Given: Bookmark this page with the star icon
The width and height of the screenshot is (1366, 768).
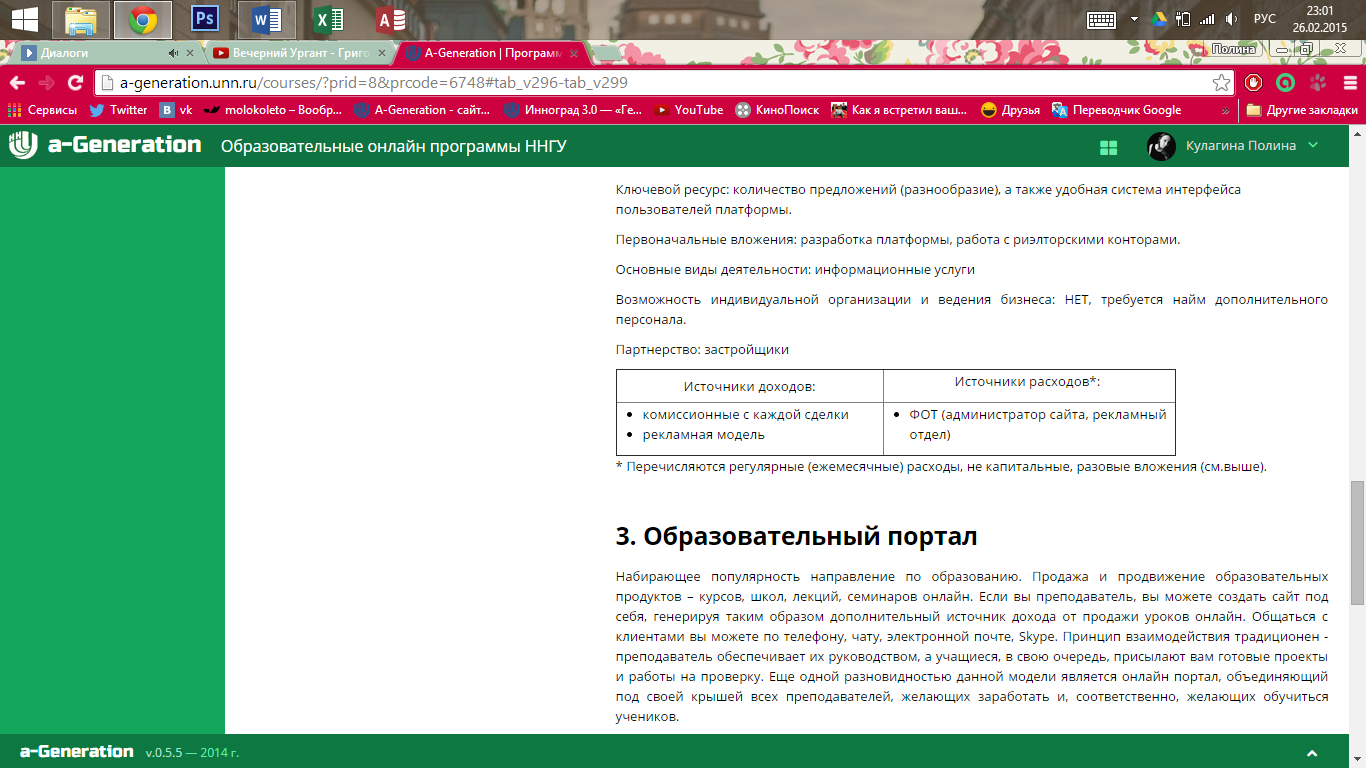Looking at the screenshot, I should (1221, 83).
